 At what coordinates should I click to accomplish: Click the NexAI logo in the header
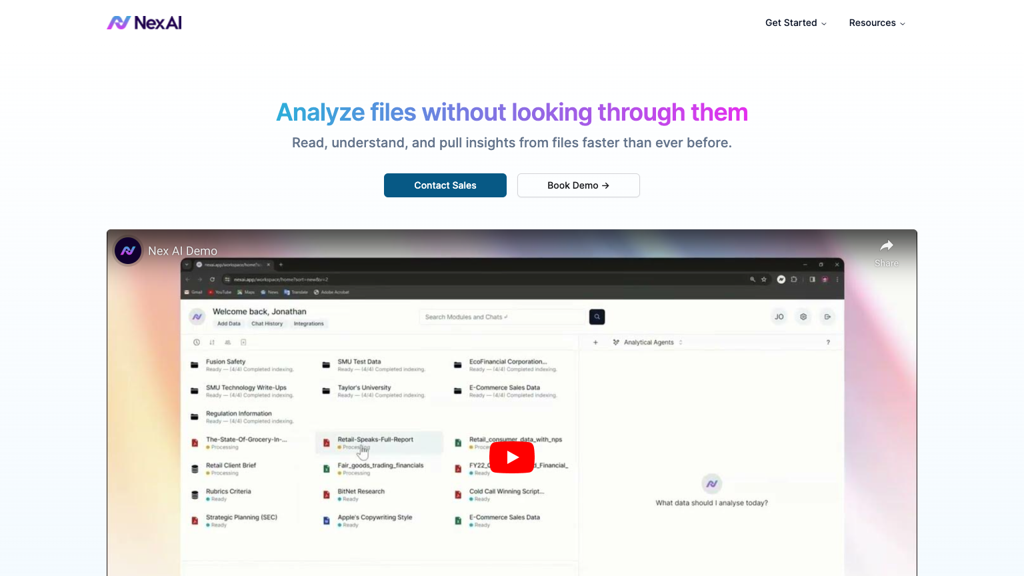(145, 22)
